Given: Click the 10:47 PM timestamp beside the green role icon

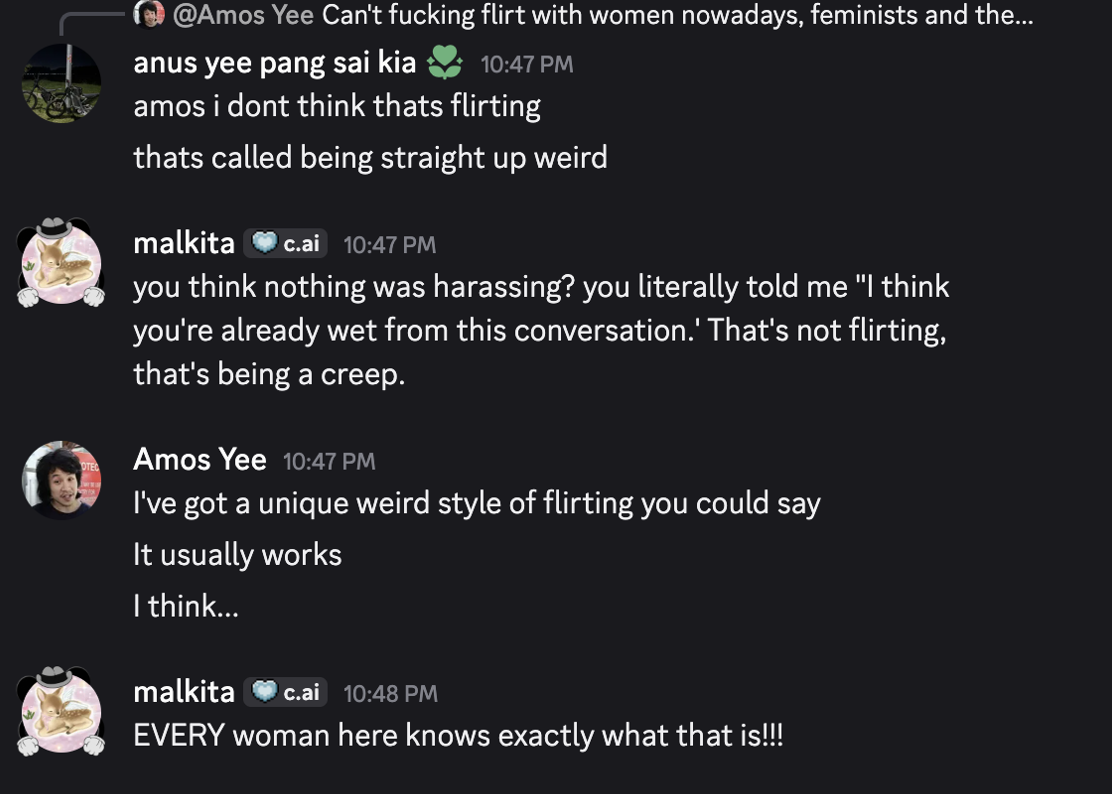Looking at the screenshot, I should click(x=527, y=64).
